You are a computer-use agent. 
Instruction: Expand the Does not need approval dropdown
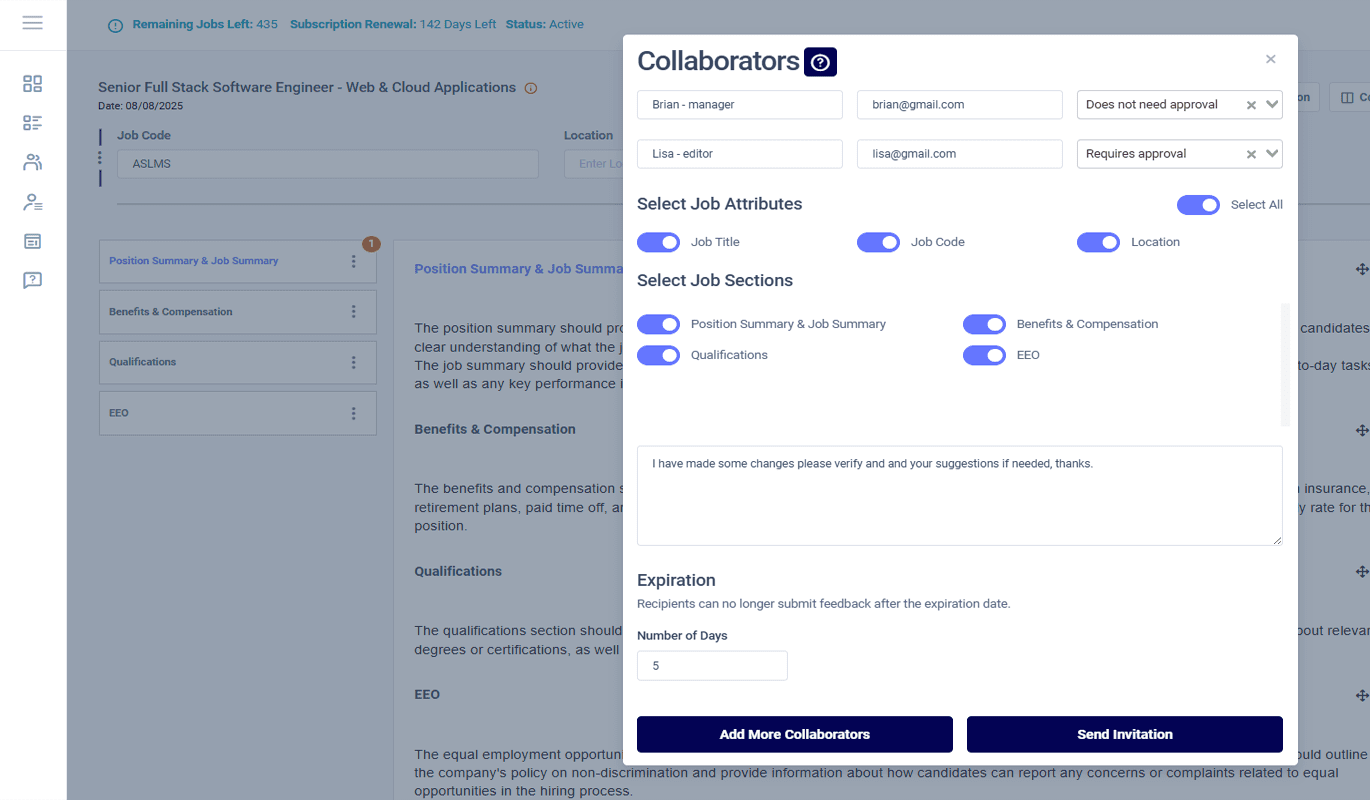1271,104
